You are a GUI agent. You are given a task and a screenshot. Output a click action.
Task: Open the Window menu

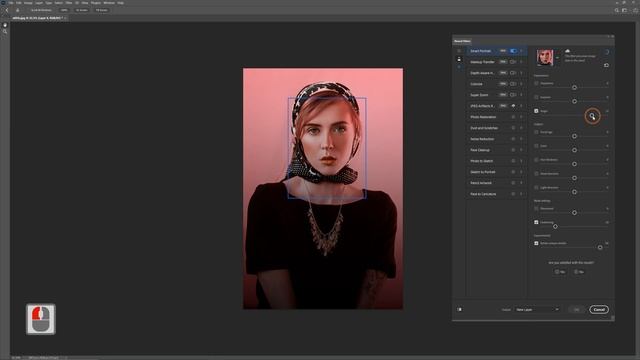[109, 3]
